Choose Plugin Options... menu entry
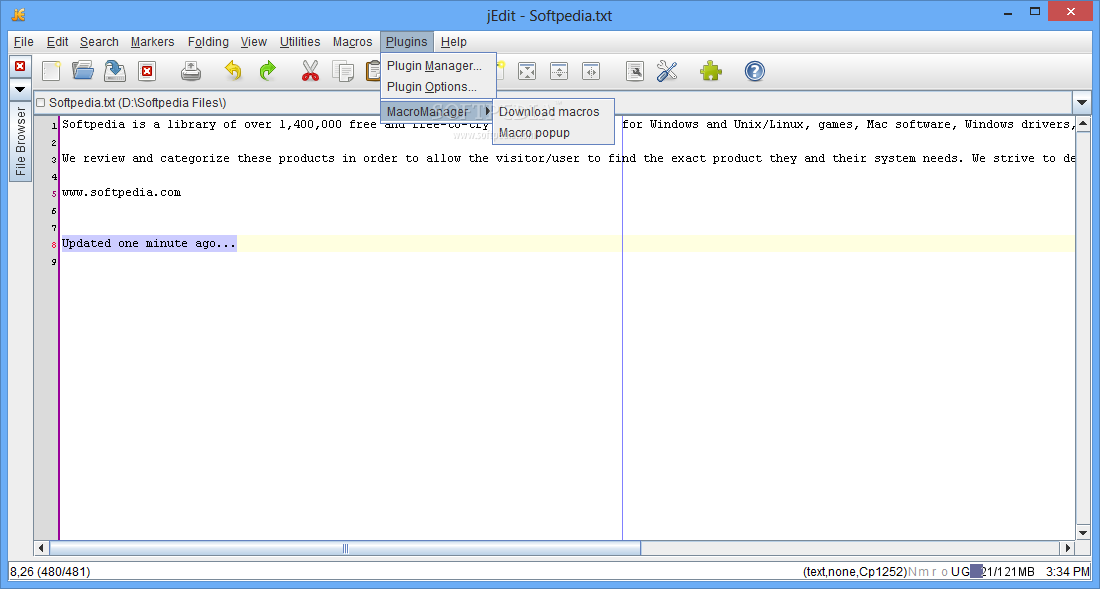Screen dimensions: 1100x589 pyautogui.click(x=438, y=87)
